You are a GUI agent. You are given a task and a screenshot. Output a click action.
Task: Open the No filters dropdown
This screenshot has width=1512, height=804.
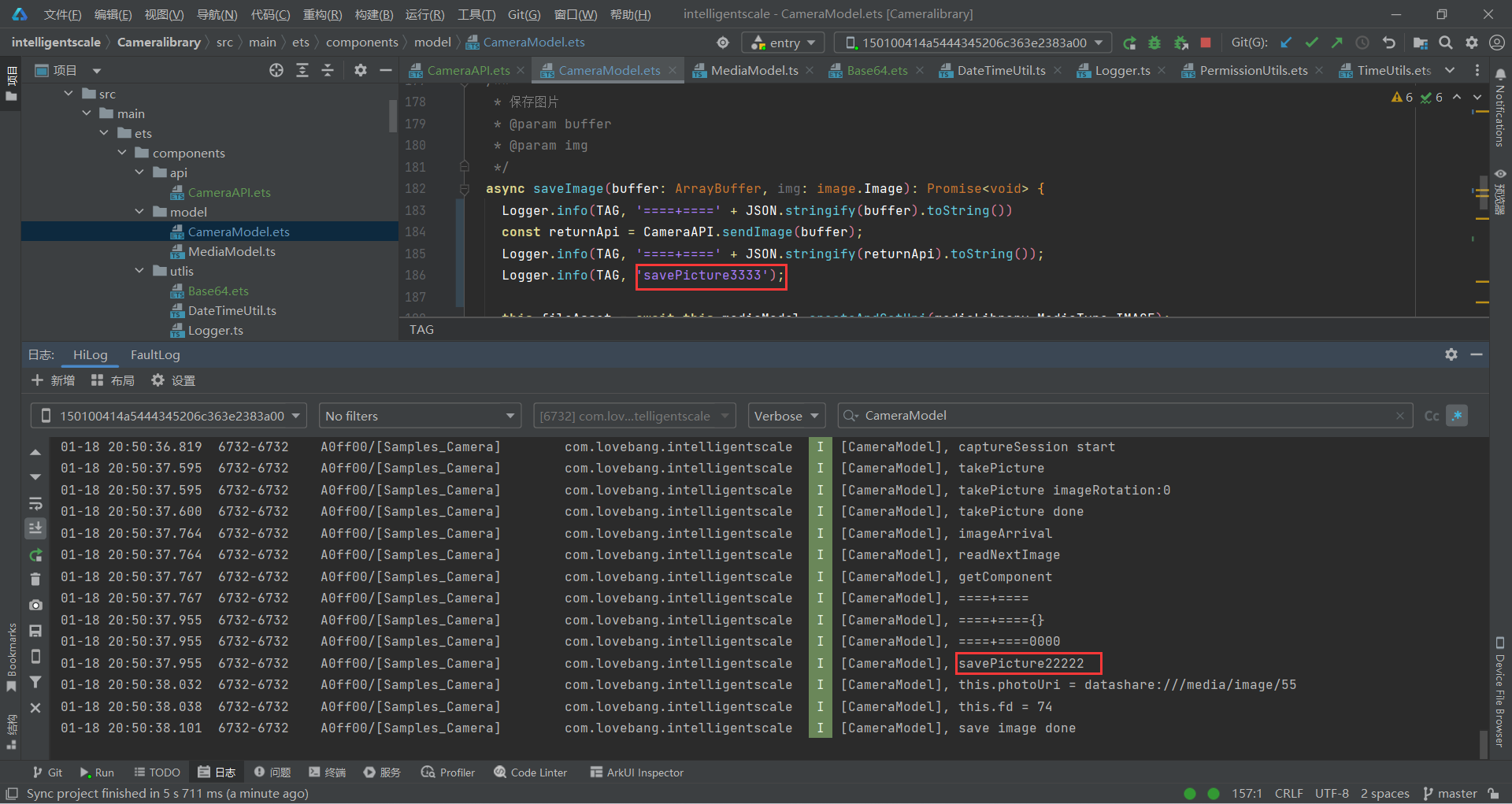421,416
